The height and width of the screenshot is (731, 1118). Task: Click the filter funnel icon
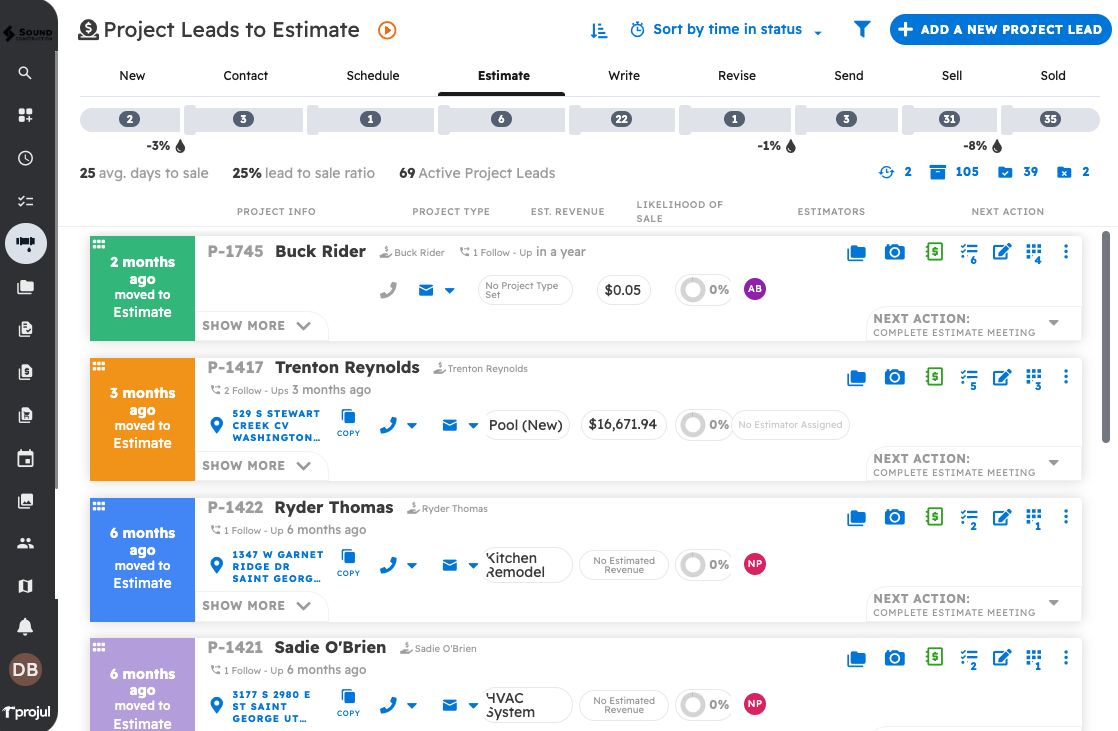(862, 30)
